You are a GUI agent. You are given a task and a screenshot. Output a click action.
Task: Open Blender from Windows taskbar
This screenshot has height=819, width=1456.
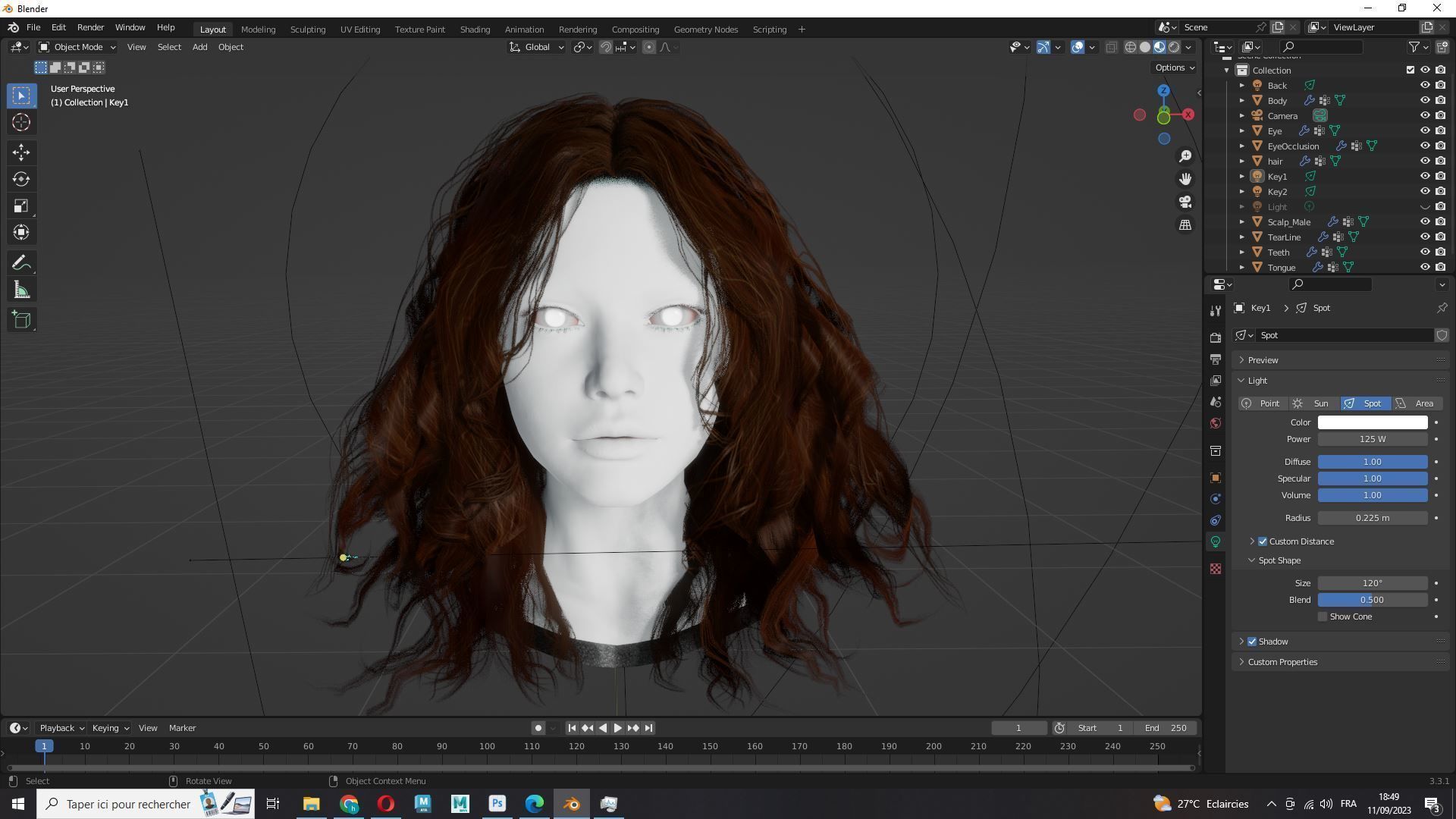click(572, 804)
